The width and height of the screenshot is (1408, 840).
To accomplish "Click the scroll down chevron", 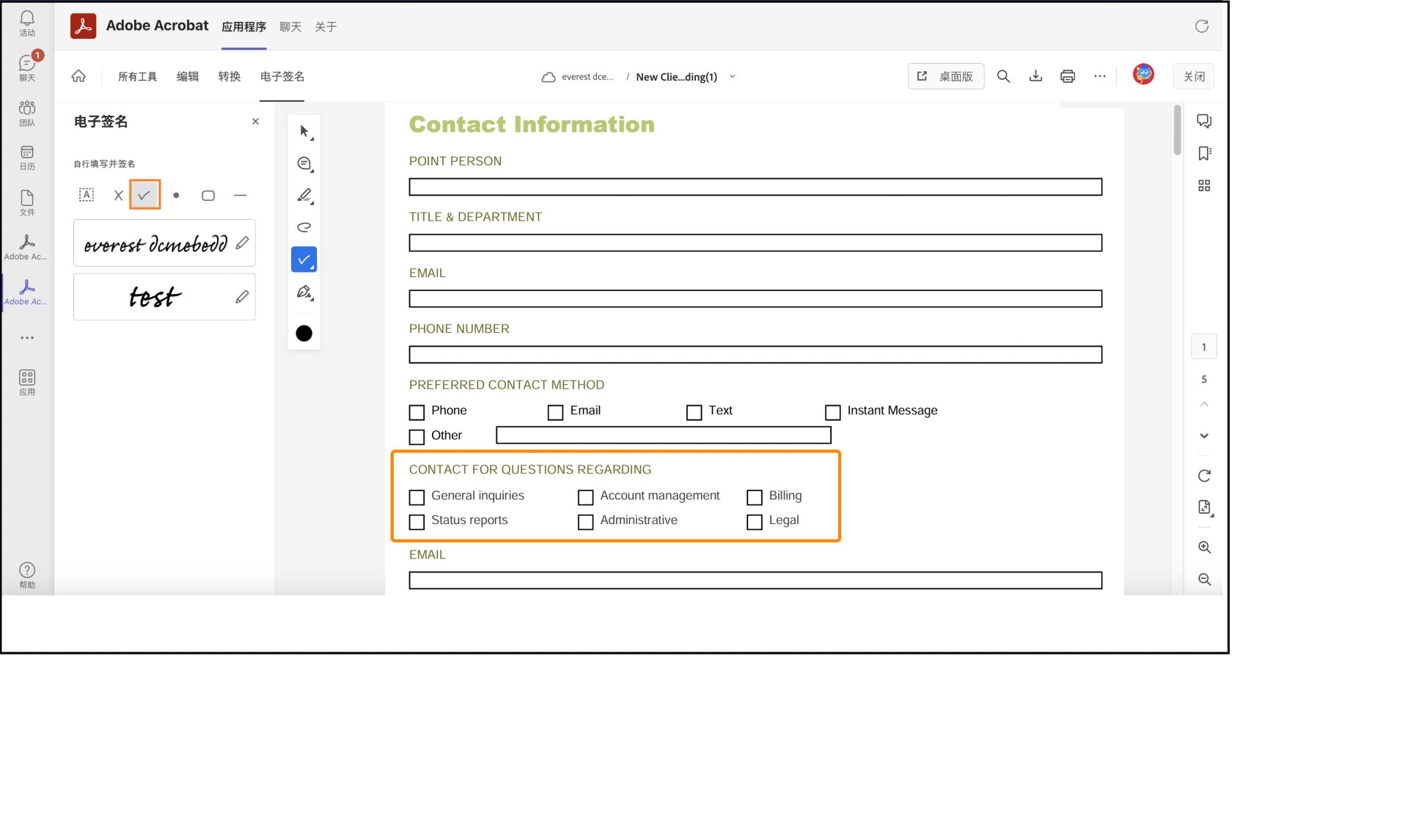I will (x=1205, y=435).
